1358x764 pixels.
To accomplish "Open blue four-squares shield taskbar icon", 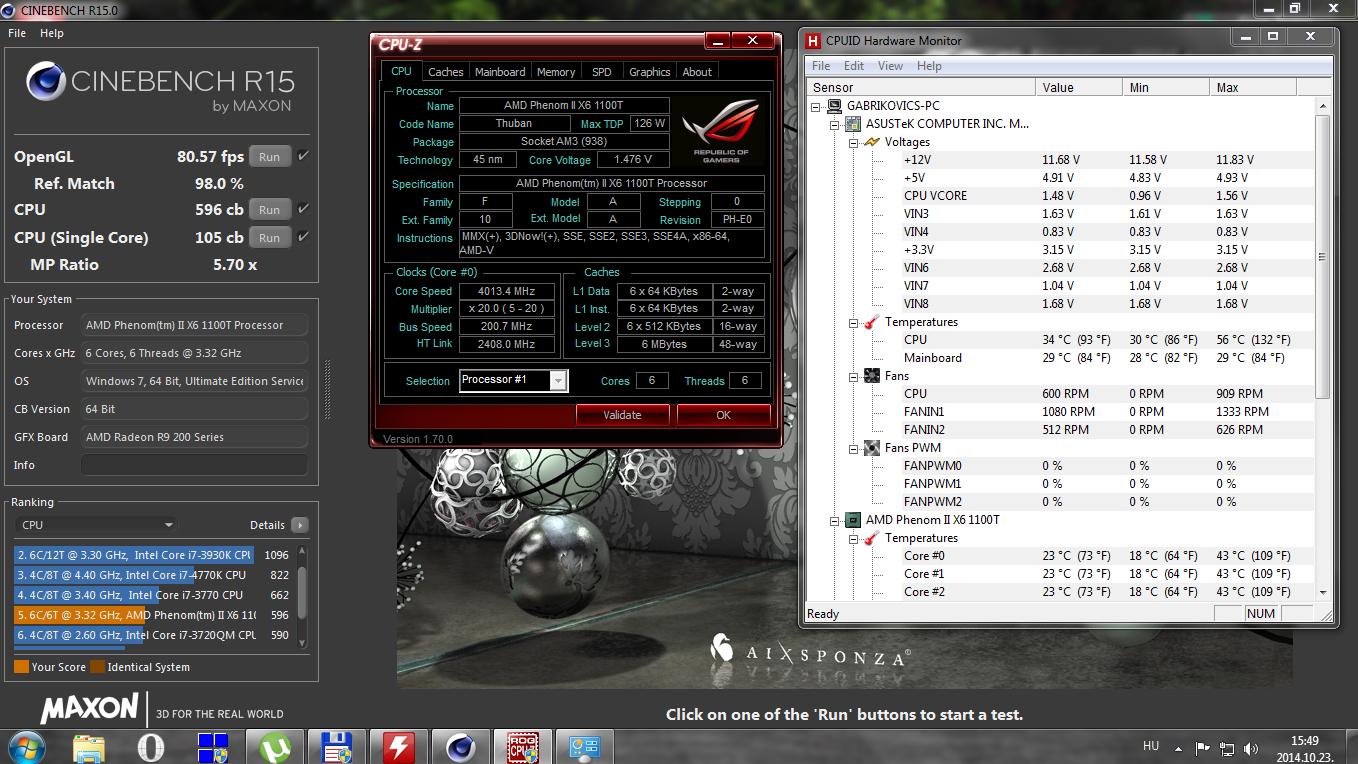I will (x=213, y=747).
